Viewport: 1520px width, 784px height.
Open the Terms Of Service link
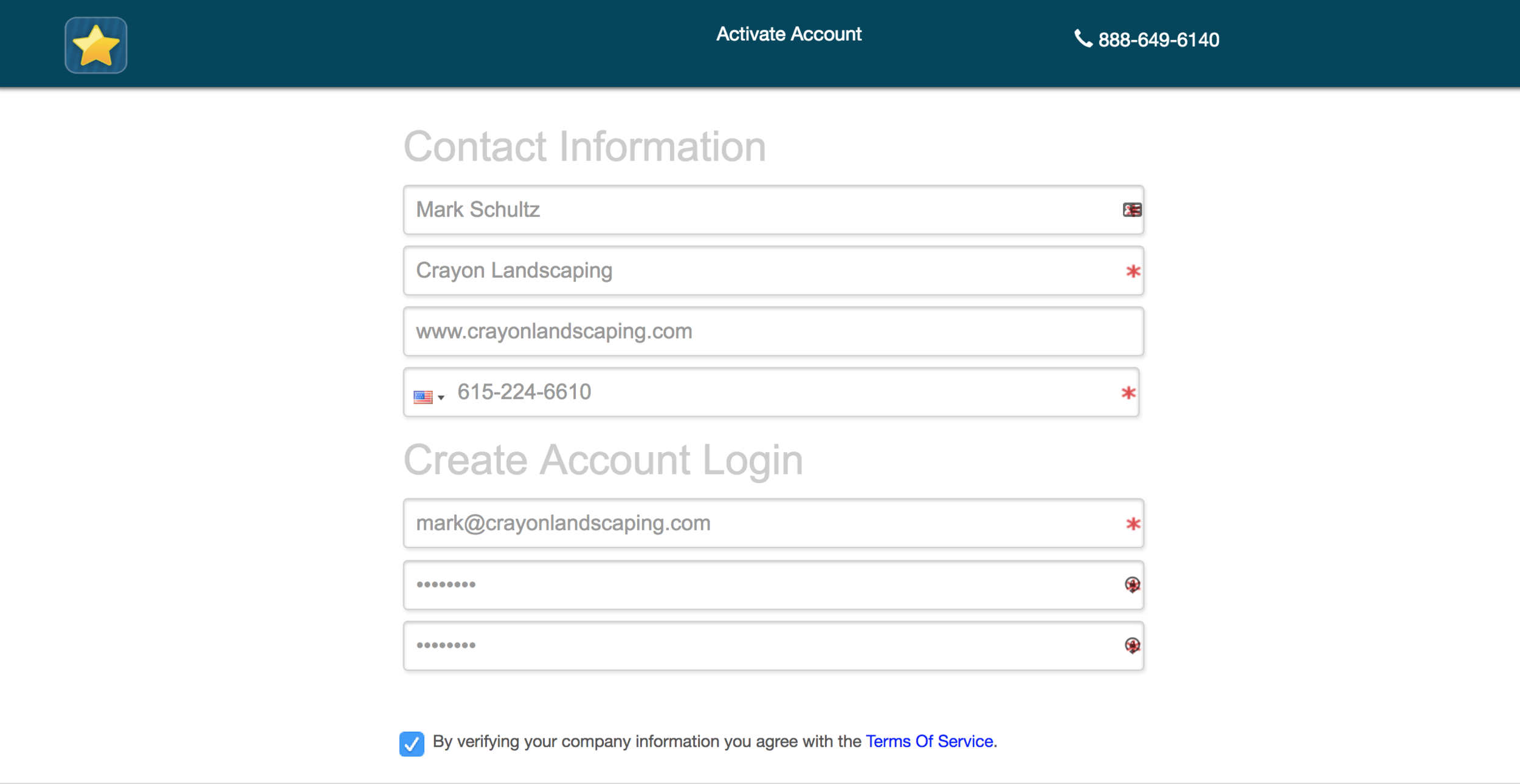click(x=930, y=741)
